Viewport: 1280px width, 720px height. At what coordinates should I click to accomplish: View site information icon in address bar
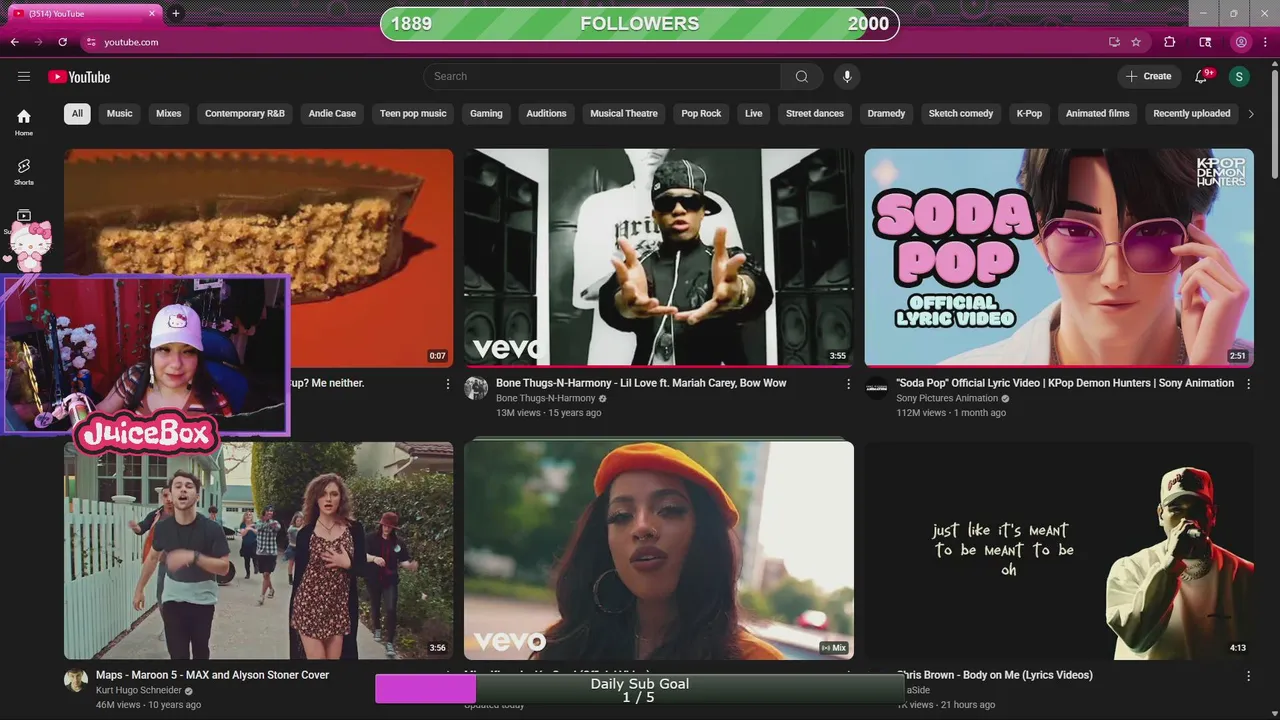pyautogui.click(x=91, y=42)
